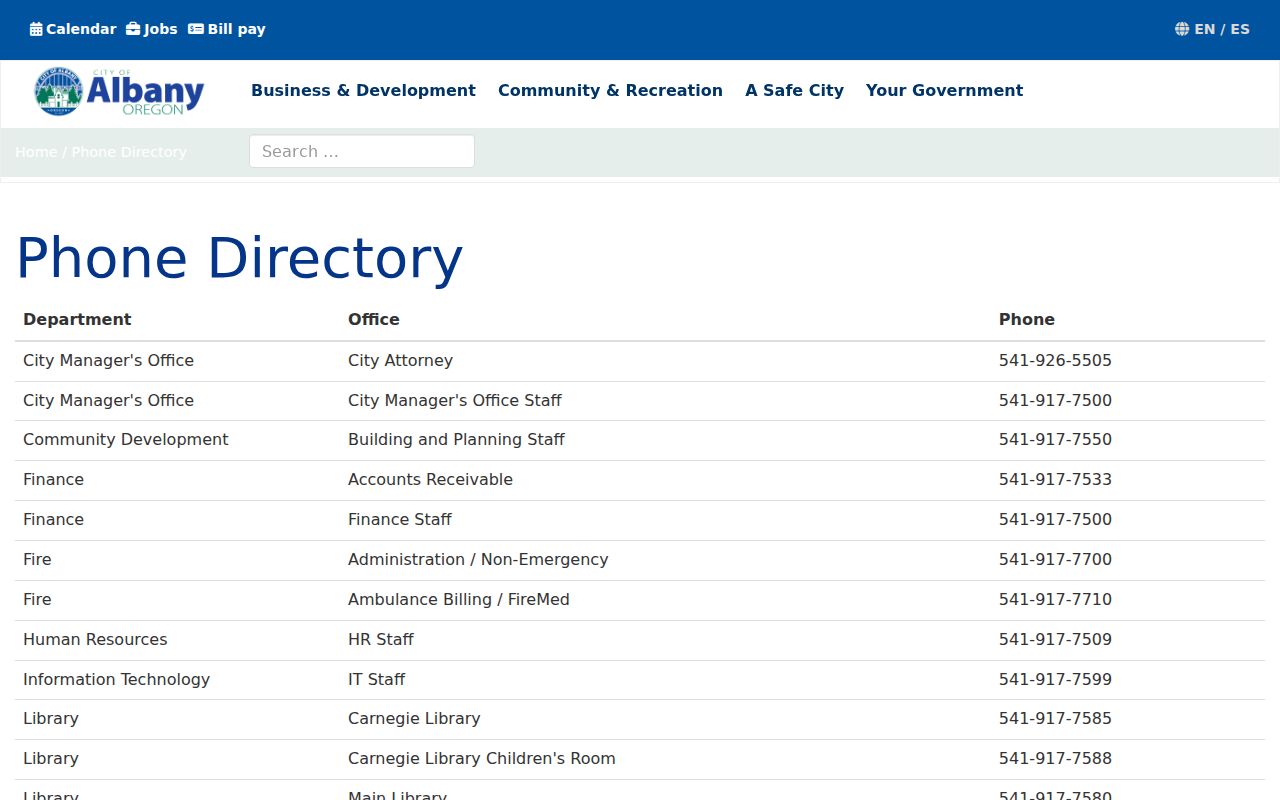Select Administration / Non-Emergency cell

coord(478,559)
